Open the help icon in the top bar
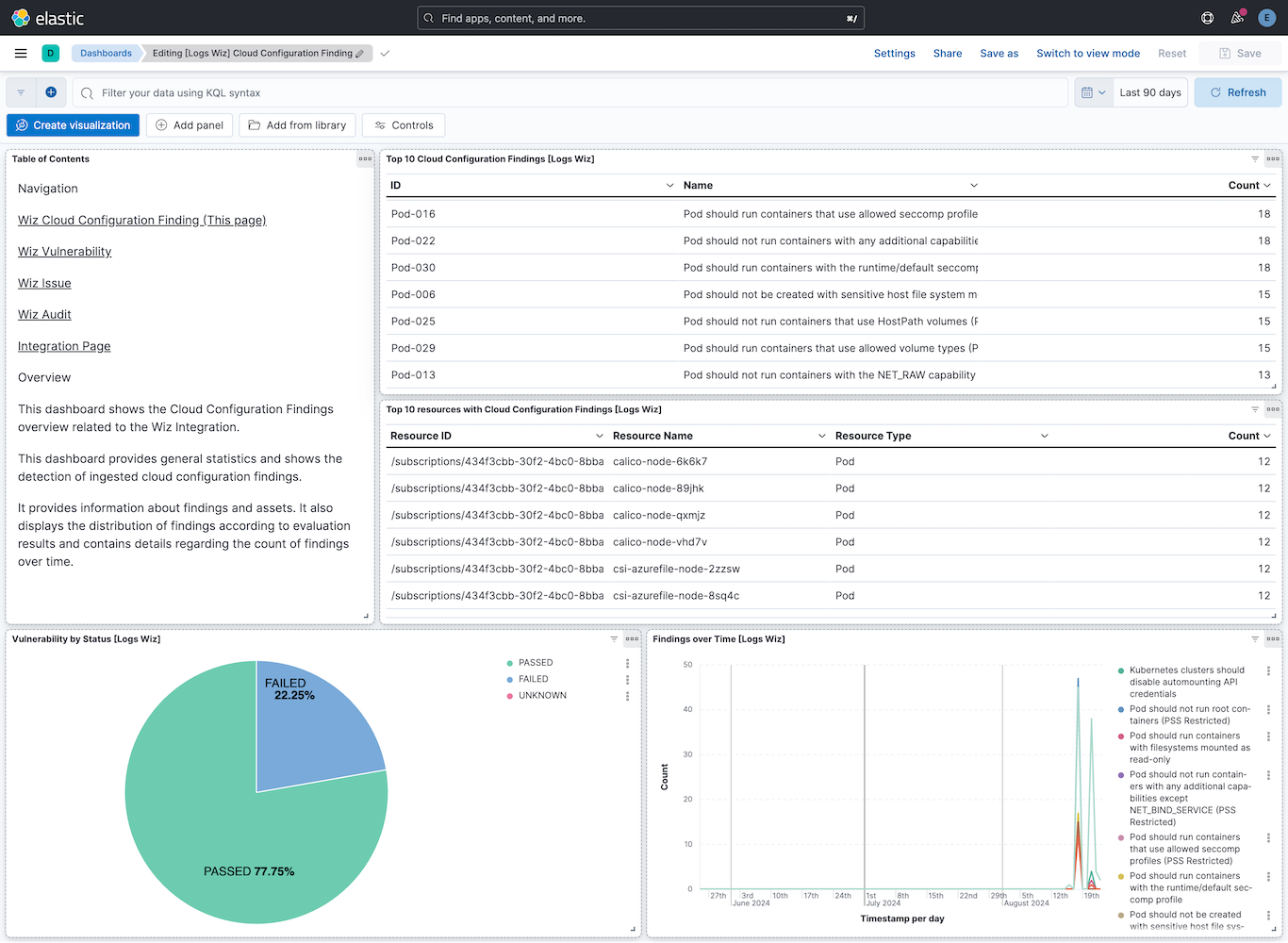This screenshot has width=1288, height=943. click(1207, 17)
